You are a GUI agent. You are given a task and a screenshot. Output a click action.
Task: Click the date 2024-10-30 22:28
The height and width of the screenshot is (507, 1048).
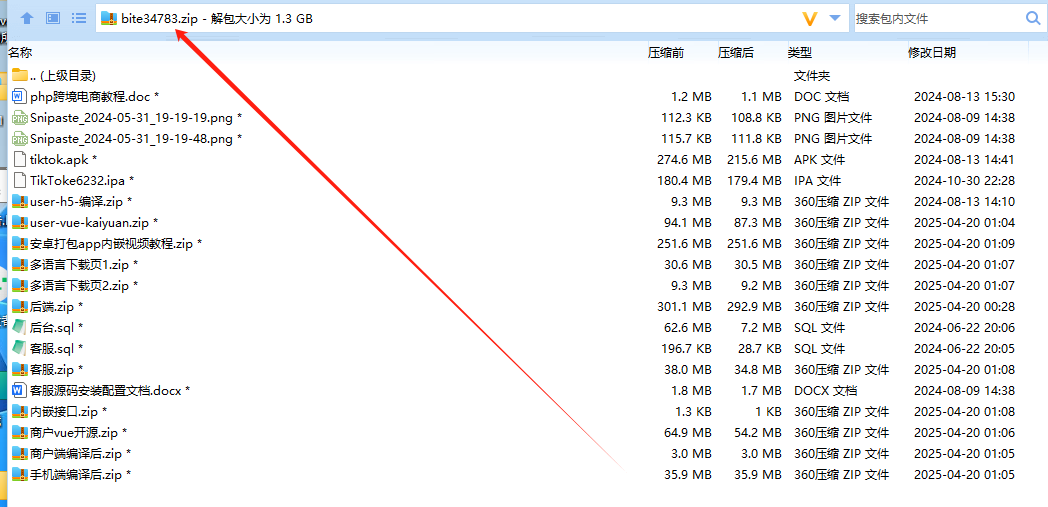[x=964, y=181]
